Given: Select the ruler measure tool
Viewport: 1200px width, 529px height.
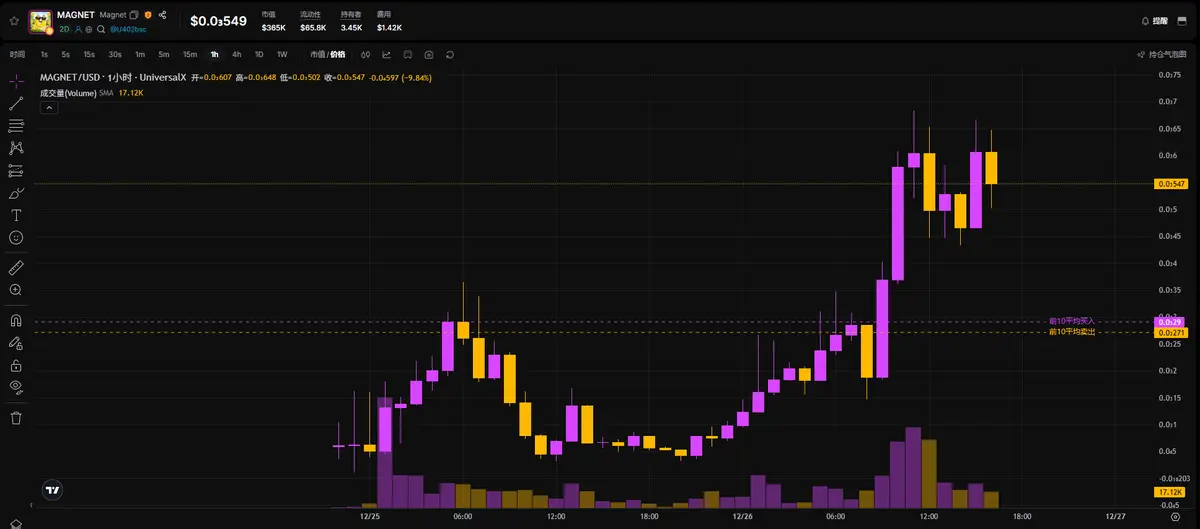Looking at the screenshot, I should click(x=16, y=267).
